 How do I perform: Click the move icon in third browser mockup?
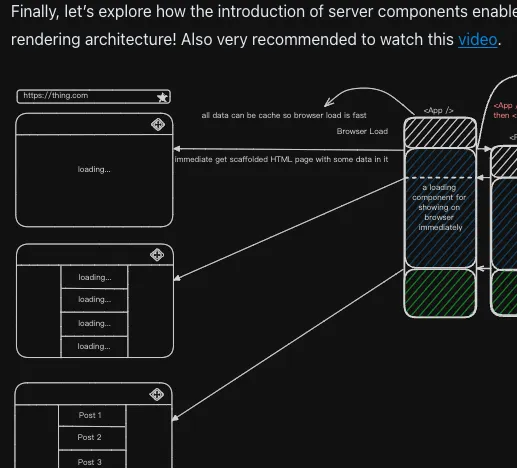click(156, 395)
